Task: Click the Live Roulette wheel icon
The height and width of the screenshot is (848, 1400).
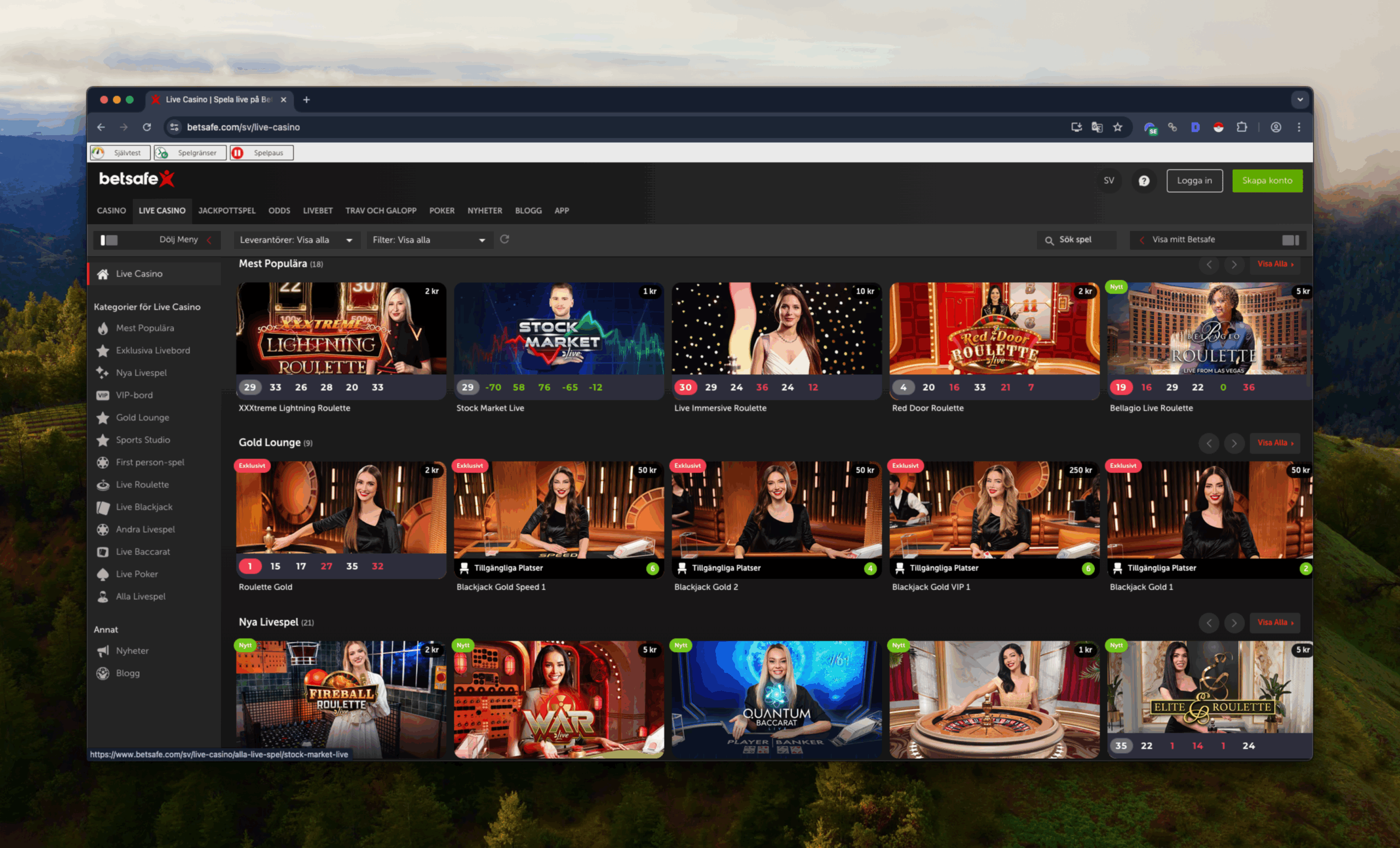Action: 103,485
